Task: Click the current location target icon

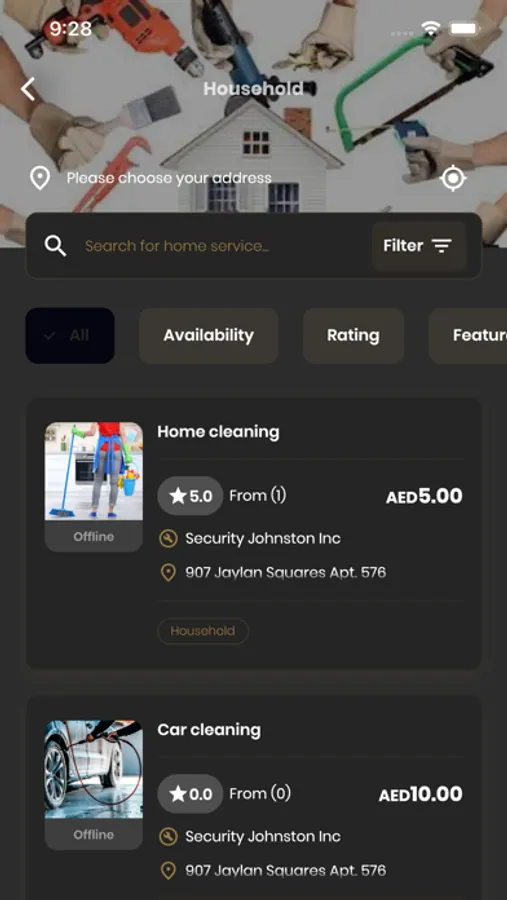Action: 452,178
